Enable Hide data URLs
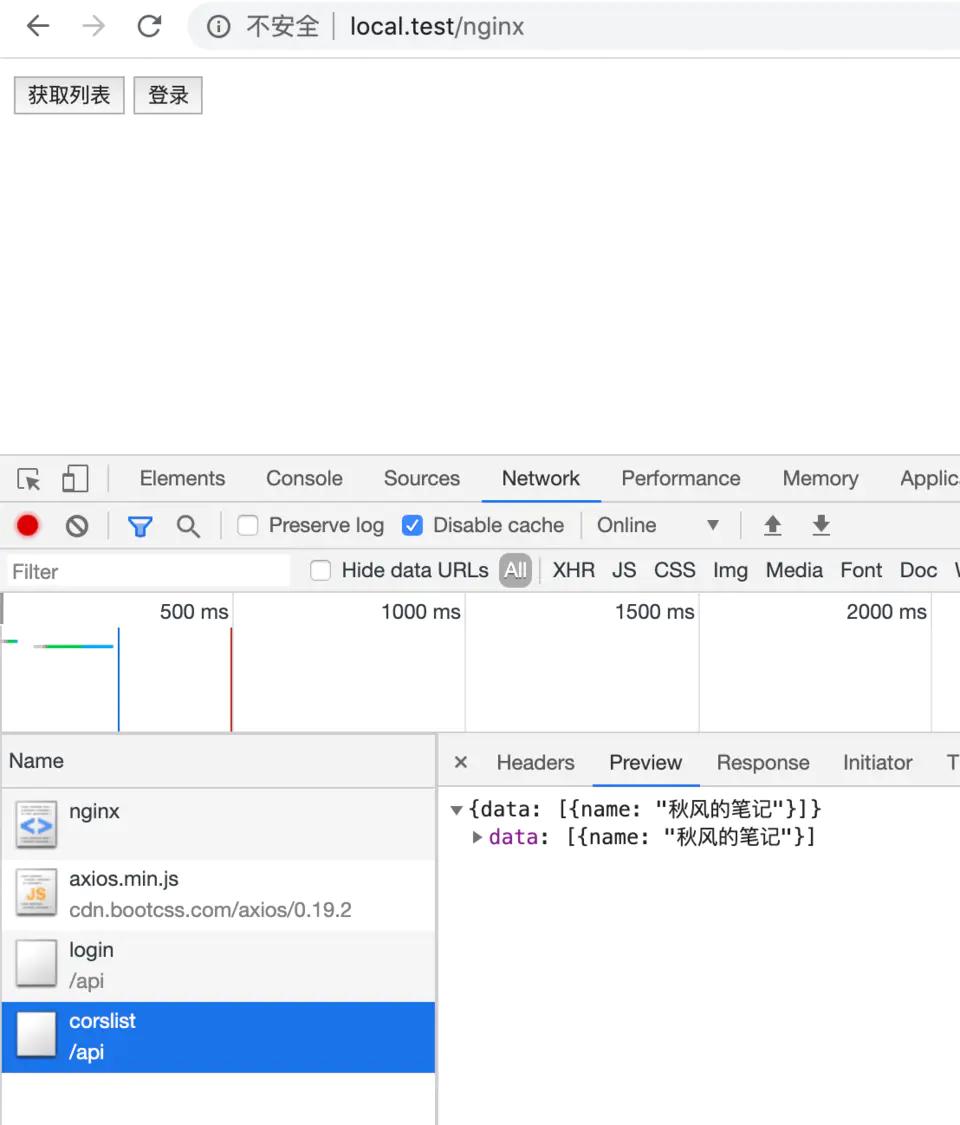Screen dimensions: 960x1125 point(320,570)
